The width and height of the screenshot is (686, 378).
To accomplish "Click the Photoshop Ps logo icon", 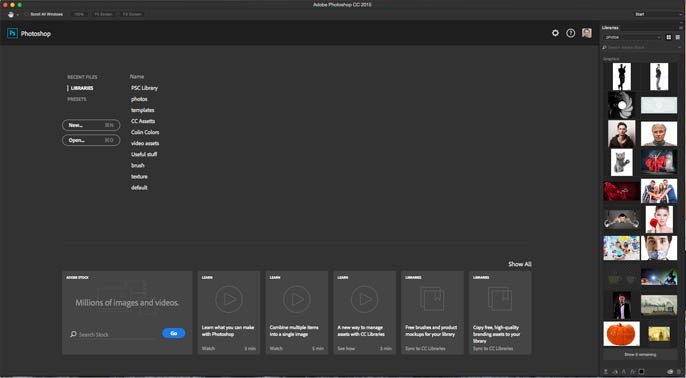I will point(12,33).
